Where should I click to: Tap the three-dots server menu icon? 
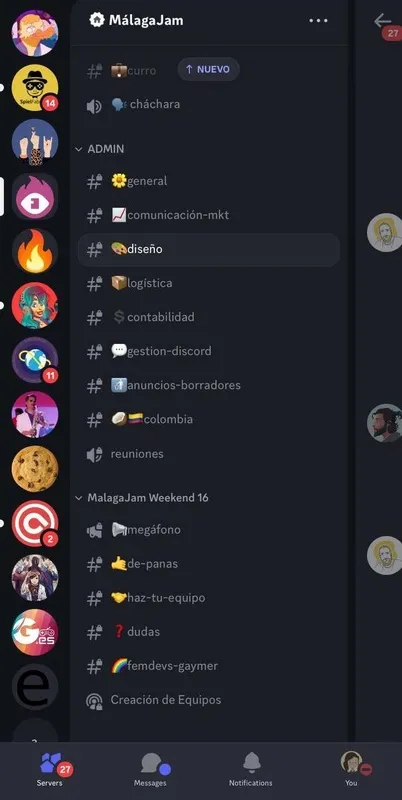coord(318,20)
